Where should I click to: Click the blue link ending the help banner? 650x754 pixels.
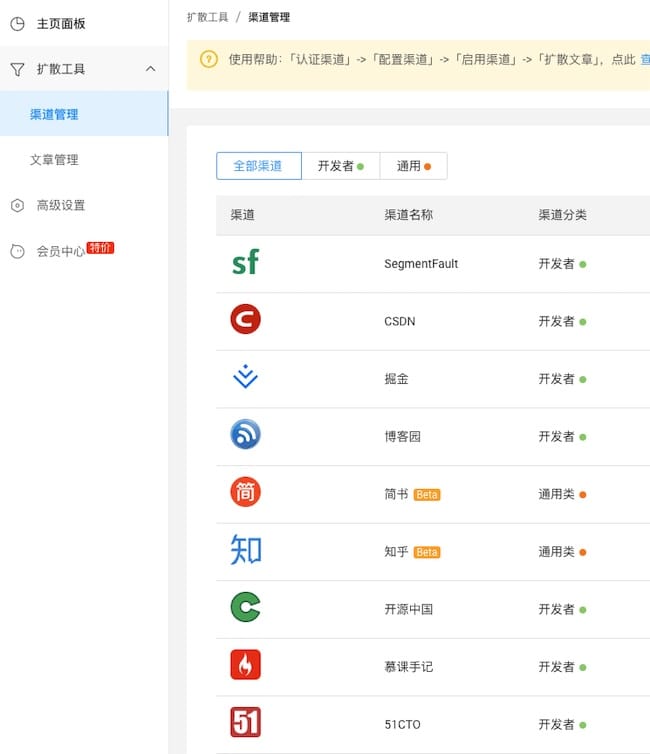(x=645, y=60)
